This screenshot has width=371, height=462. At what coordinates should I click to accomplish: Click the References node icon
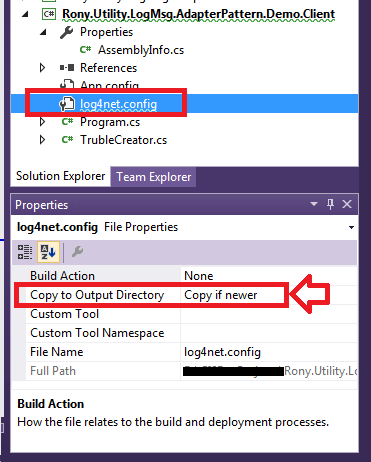click(x=67, y=68)
